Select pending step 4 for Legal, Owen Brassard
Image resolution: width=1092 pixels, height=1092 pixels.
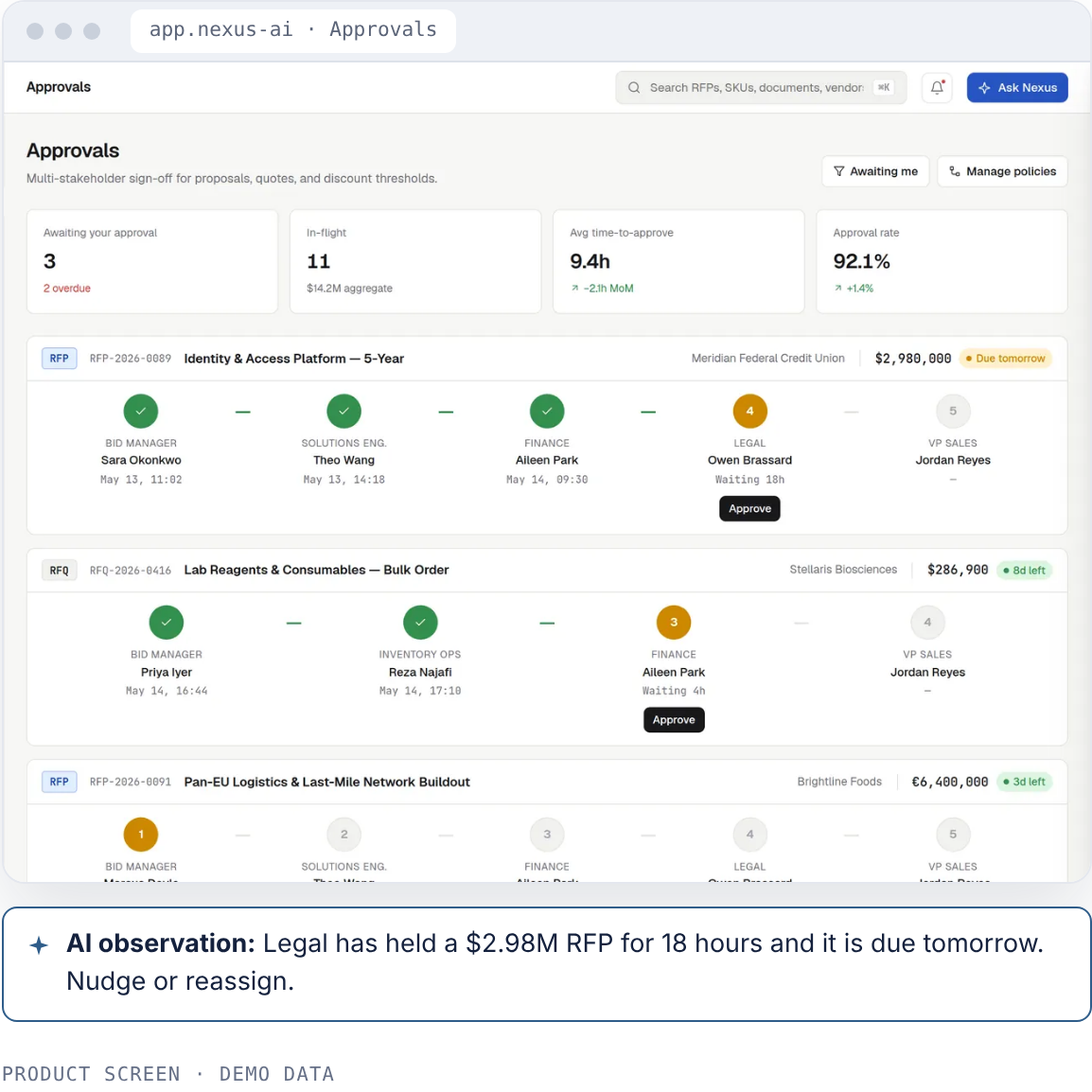pyautogui.click(x=750, y=411)
